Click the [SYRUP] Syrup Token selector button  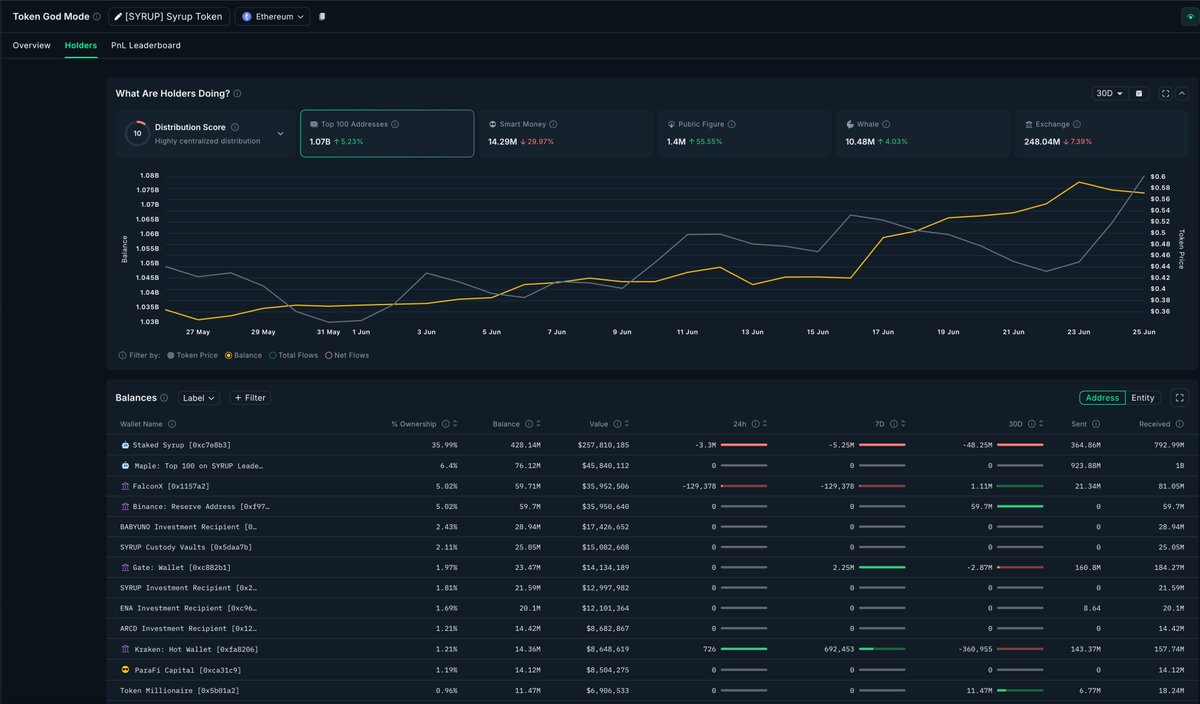[x=169, y=17]
